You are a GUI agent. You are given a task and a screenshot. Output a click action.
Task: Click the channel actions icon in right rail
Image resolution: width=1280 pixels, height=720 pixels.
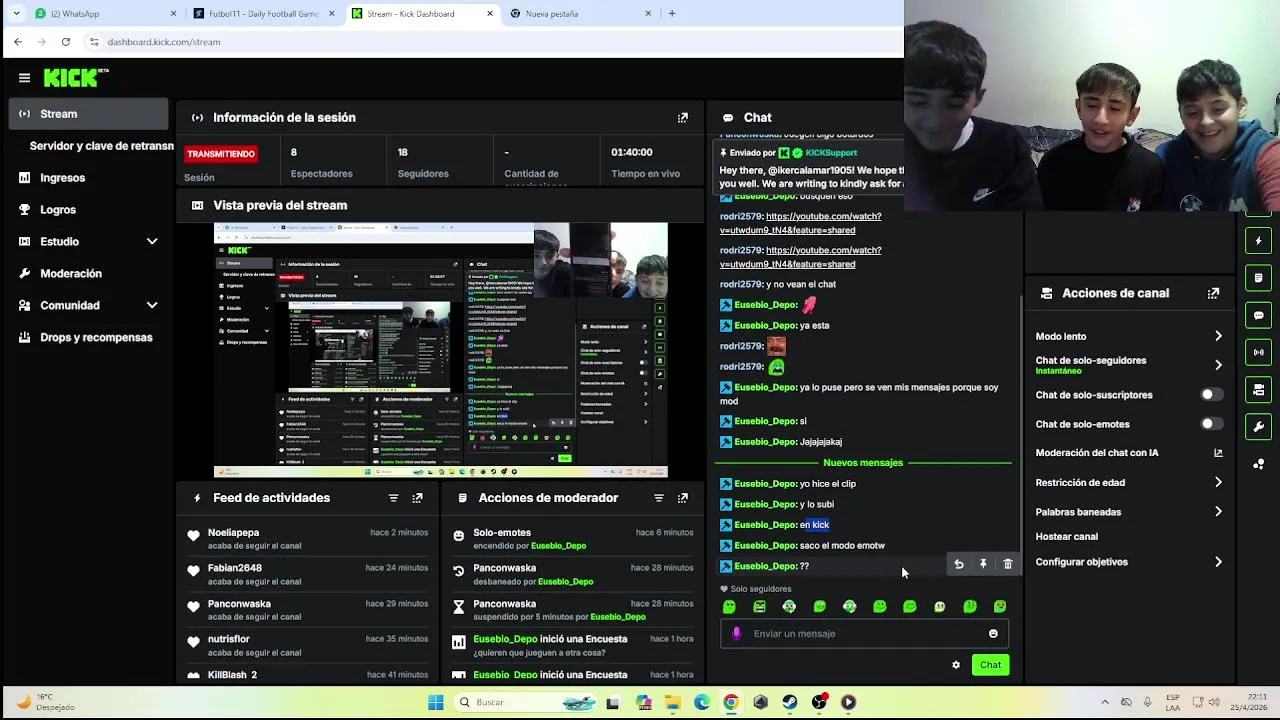[x=1259, y=389]
